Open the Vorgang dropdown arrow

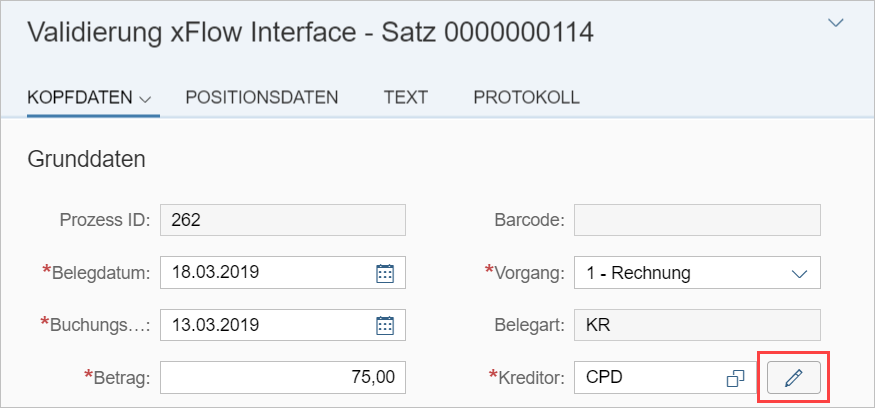coord(799,273)
